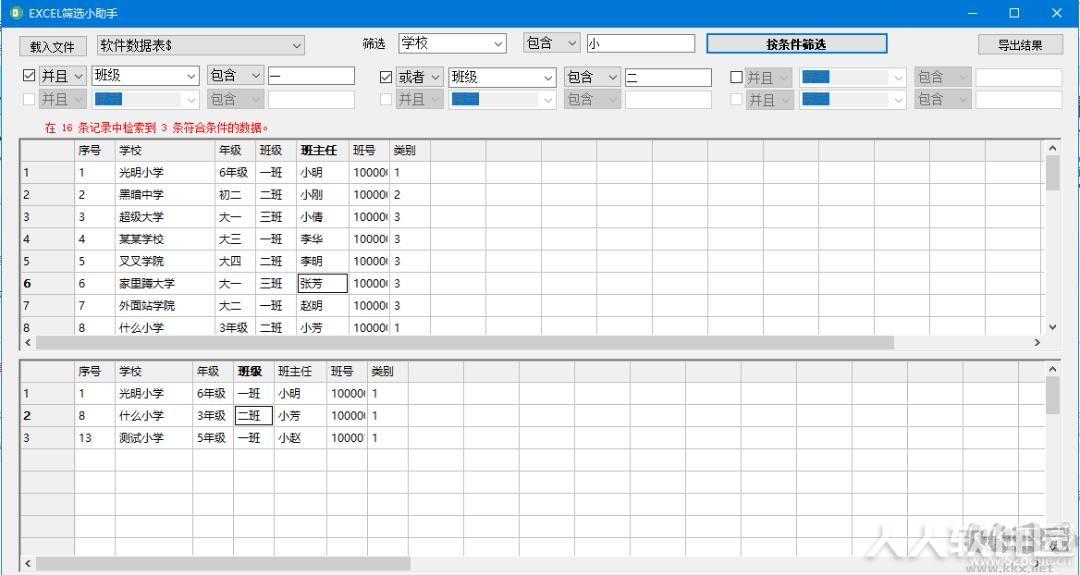Image resolution: width=1080 pixels, height=575 pixels.
Task: Select the 李华 cell
Action: click(323, 239)
